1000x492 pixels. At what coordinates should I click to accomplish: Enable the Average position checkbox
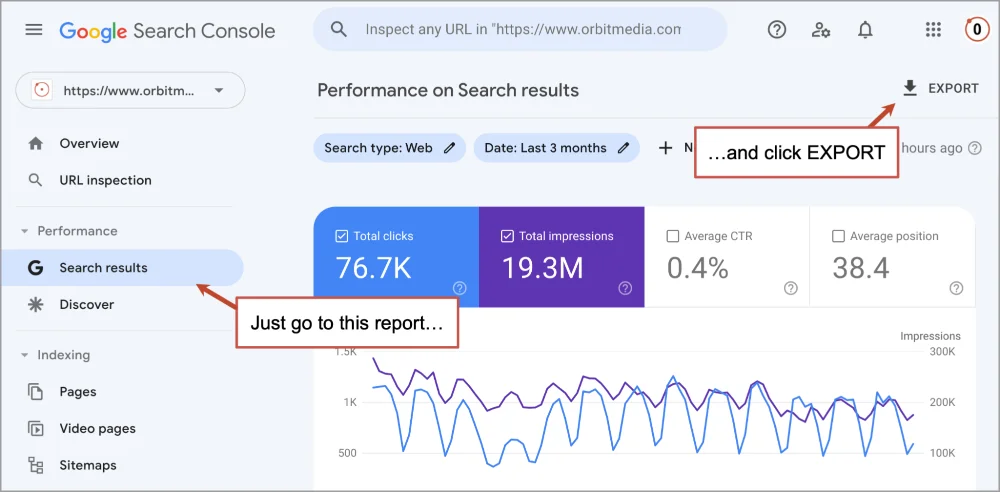click(x=838, y=236)
